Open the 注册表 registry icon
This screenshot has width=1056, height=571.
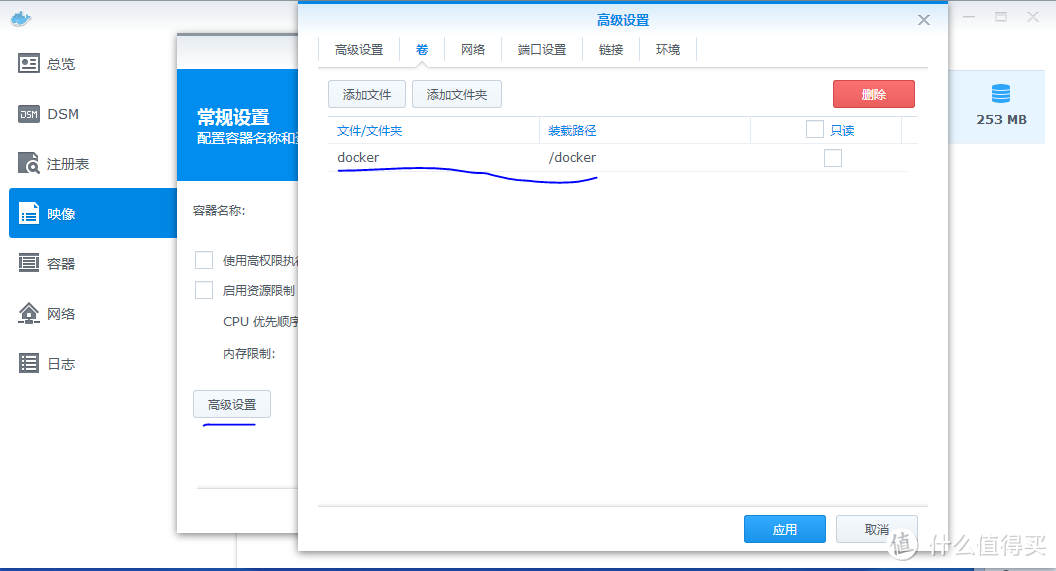(28, 164)
